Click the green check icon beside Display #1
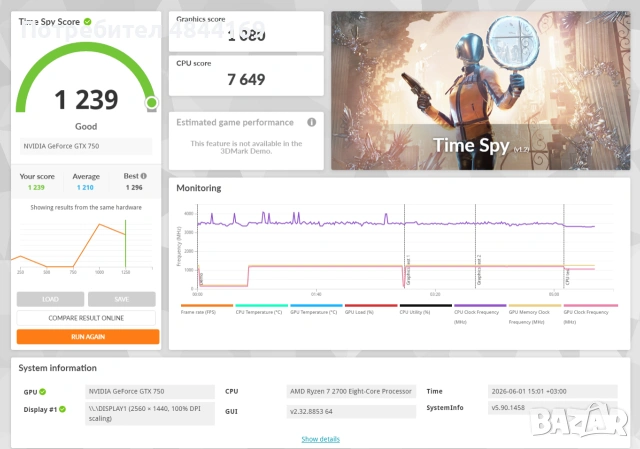The height and width of the screenshot is (449, 640). pos(62,409)
